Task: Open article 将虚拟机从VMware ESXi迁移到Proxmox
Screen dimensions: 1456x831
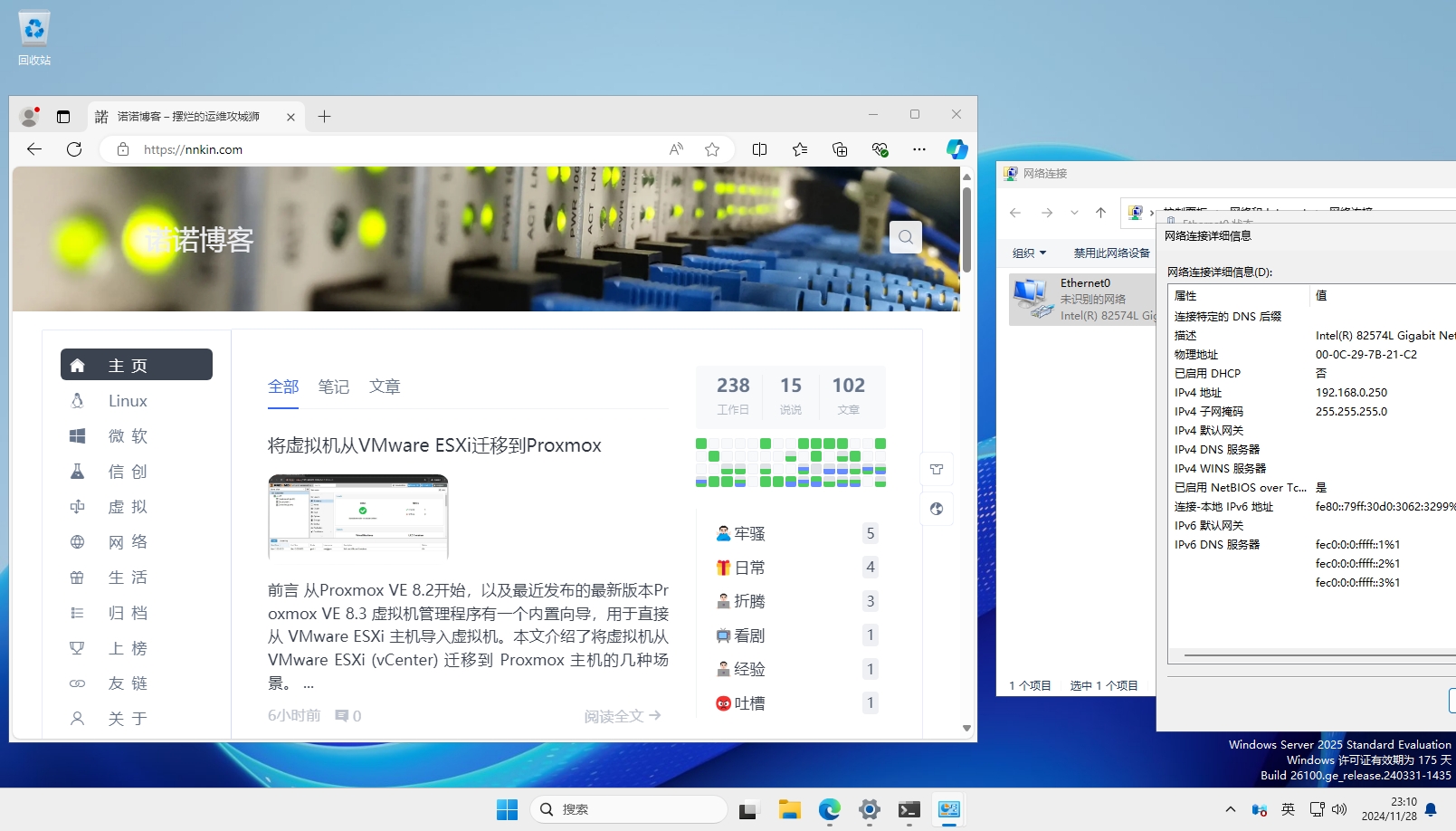Action: 434,445
